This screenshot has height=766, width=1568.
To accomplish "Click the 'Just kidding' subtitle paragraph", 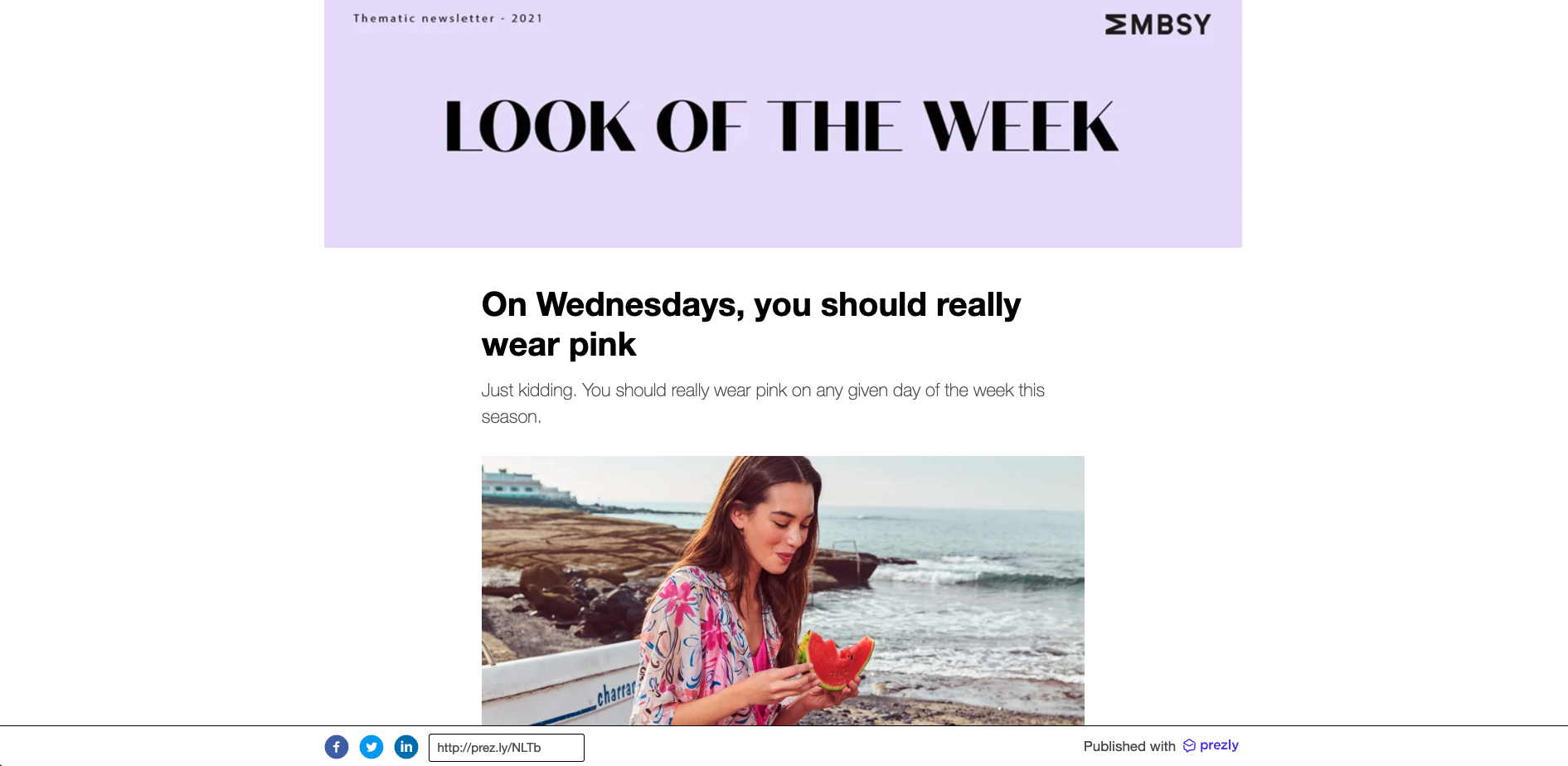I will [x=763, y=403].
